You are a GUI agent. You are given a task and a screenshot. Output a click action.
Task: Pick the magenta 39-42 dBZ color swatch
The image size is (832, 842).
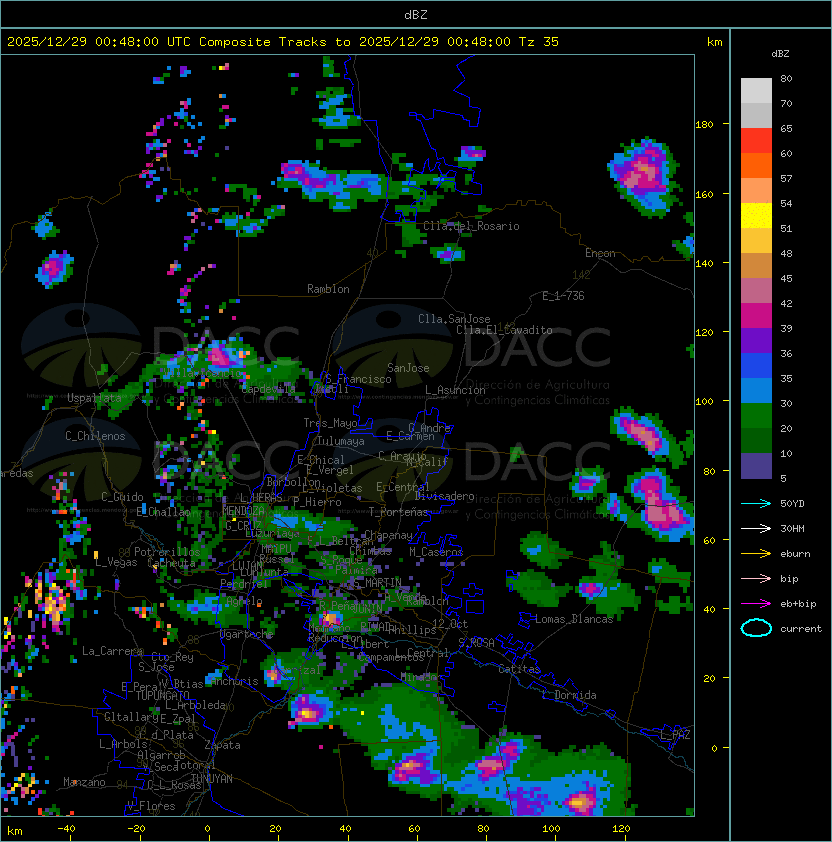(x=756, y=316)
